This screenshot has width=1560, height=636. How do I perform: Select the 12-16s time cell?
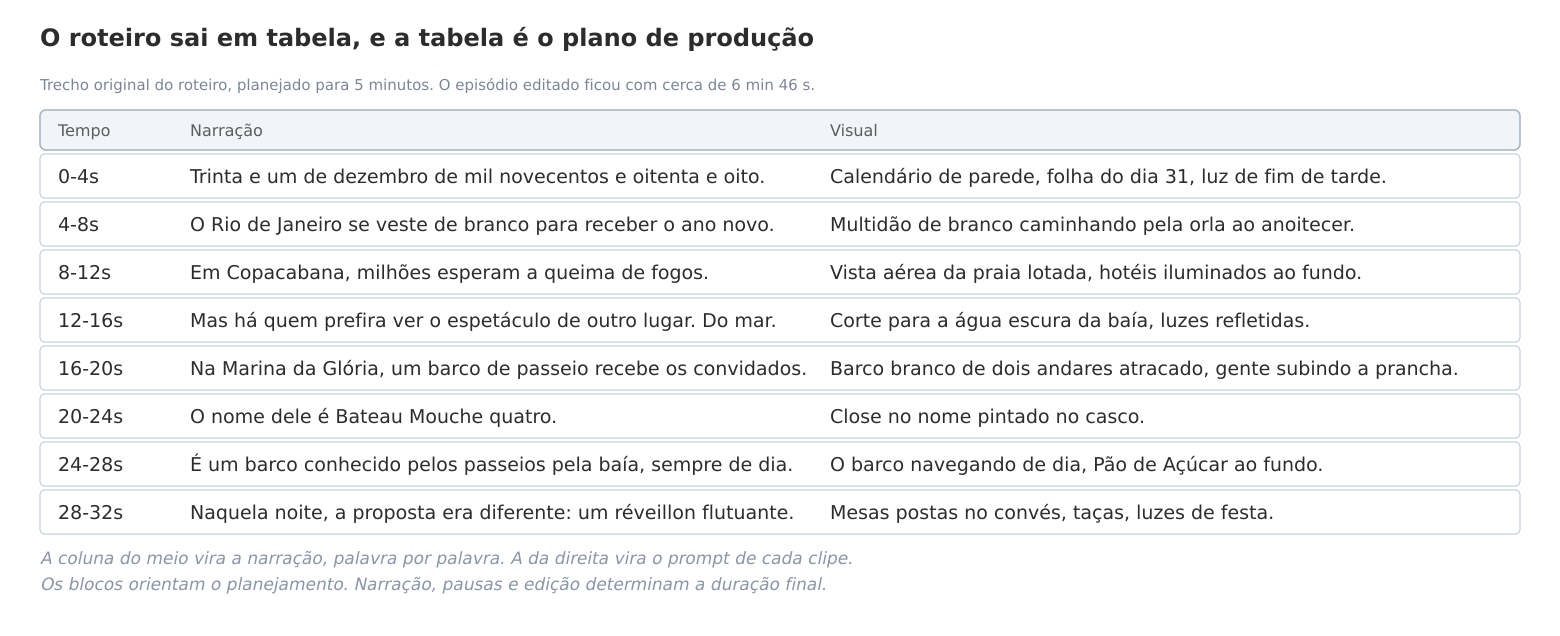pyautogui.click(x=90, y=321)
